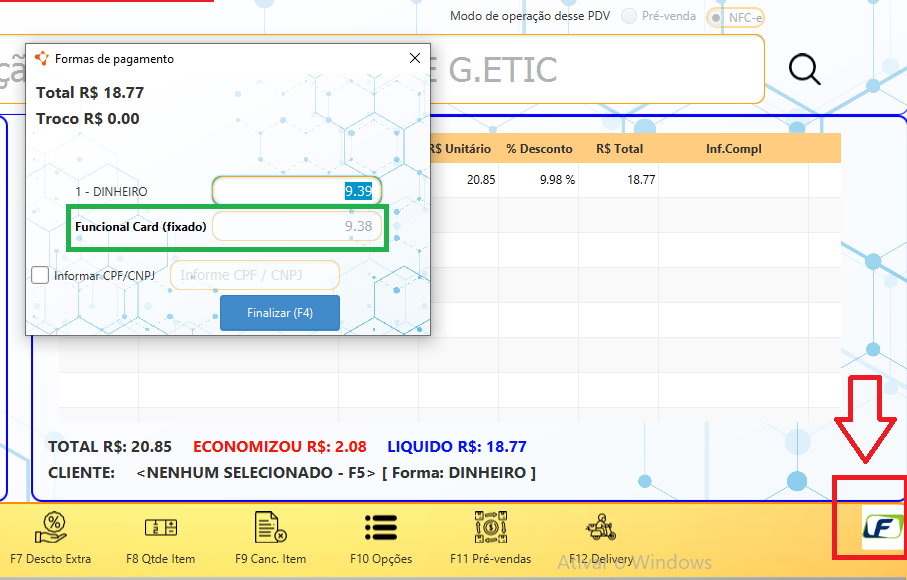Close the Formas de pagamento dialog
The image size is (907, 580).
pyautogui.click(x=415, y=58)
